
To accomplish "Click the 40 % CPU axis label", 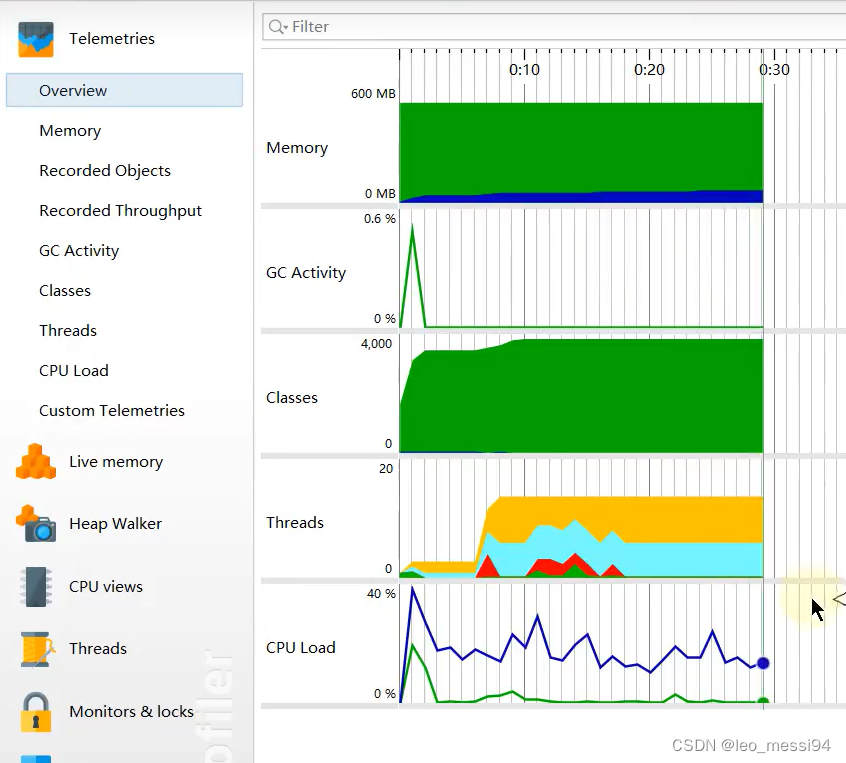I will pyautogui.click(x=381, y=594).
